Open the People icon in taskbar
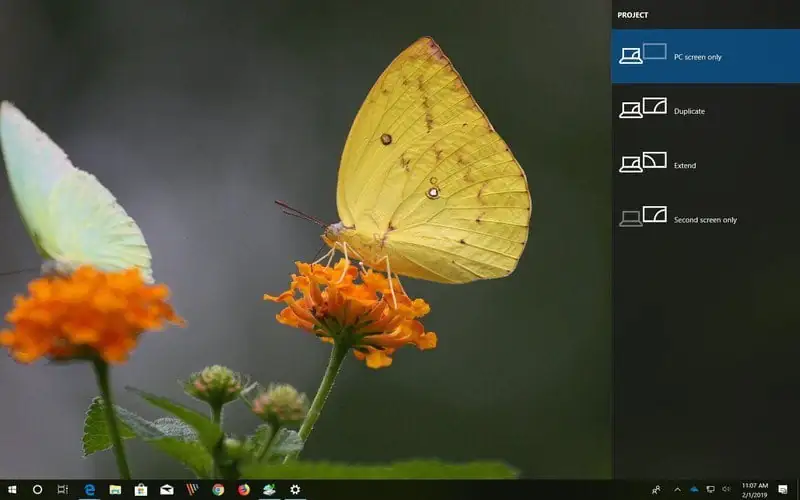 (x=656, y=490)
